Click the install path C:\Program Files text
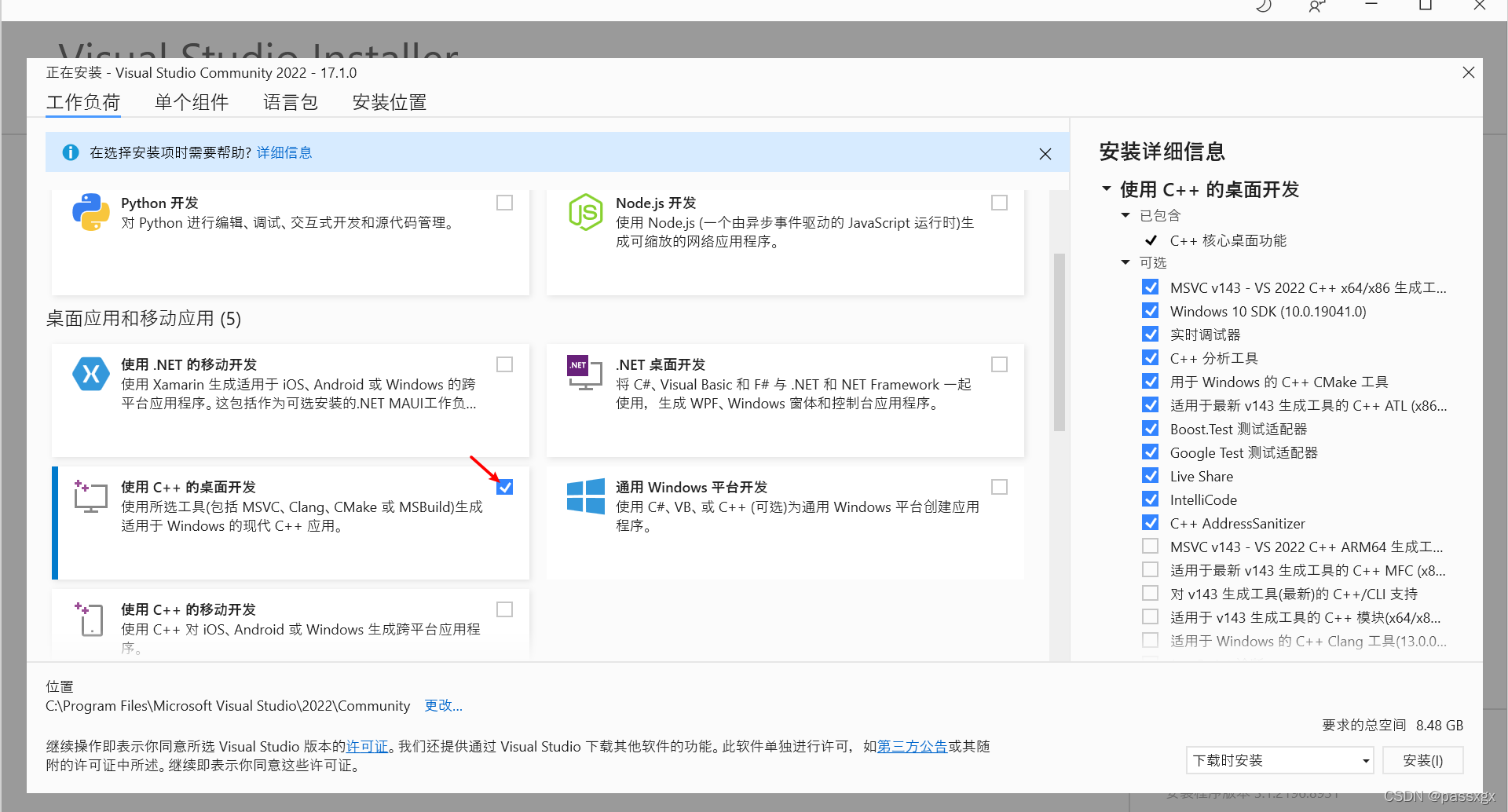This screenshot has width=1508, height=812. (228, 705)
